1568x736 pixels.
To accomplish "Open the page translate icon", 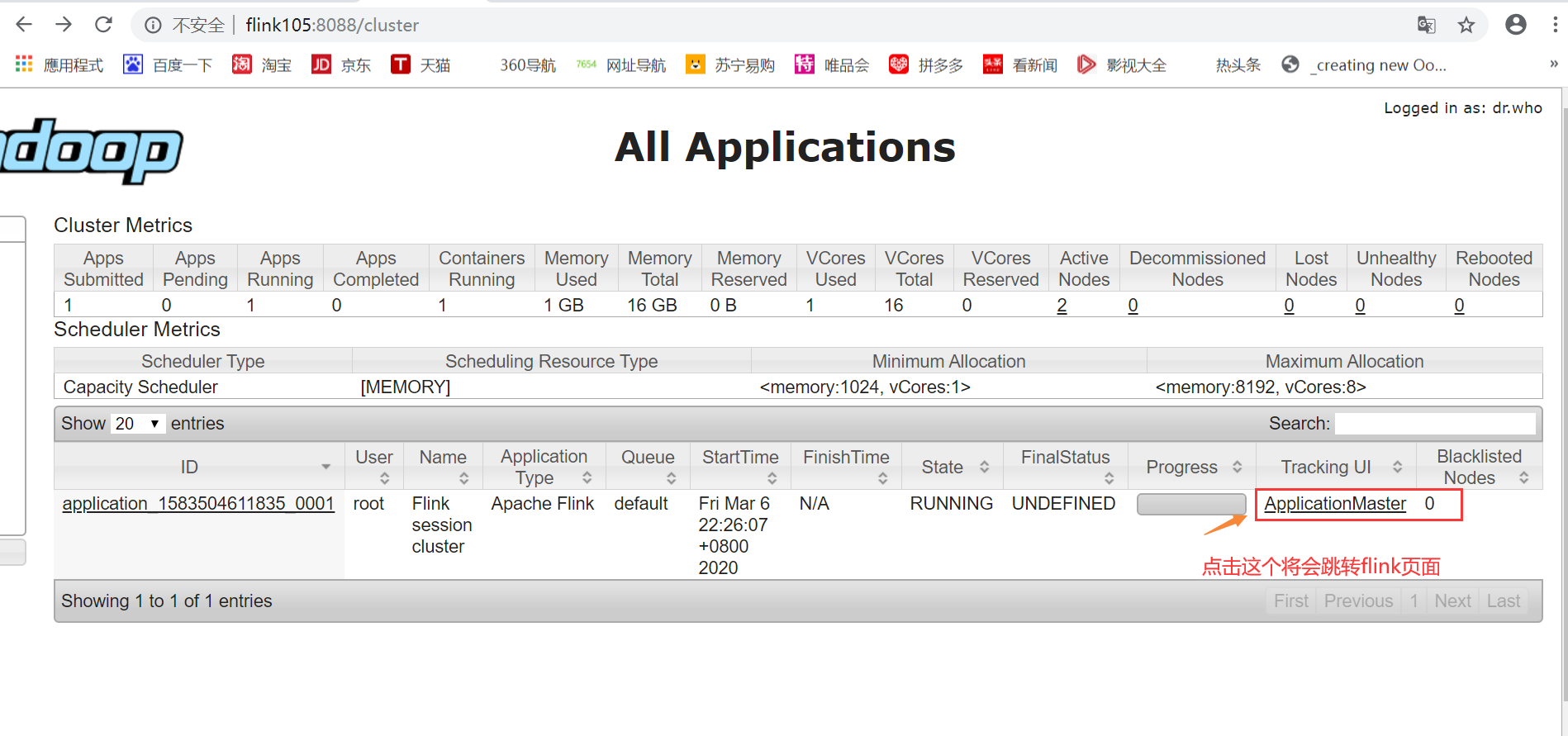I will click(x=1427, y=25).
